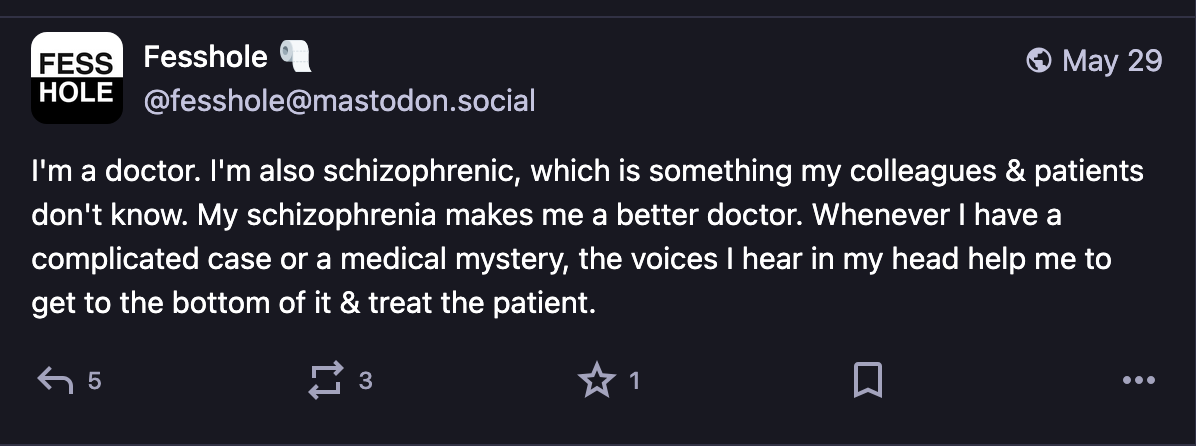Open the Fesshole profile avatar

point(76,78)
